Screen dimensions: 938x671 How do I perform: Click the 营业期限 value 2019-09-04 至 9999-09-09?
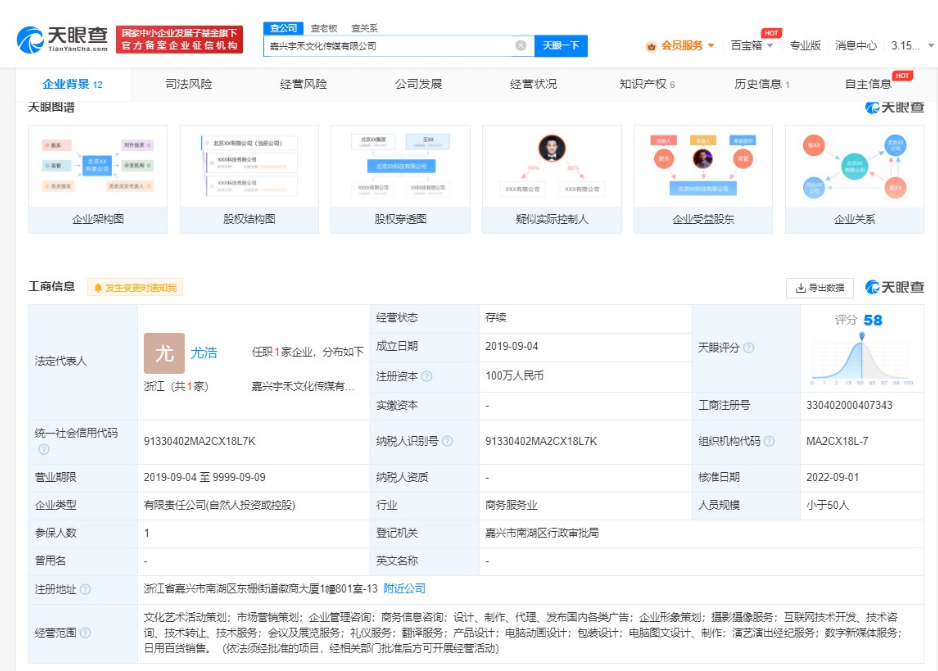click(x=205, y=477)
